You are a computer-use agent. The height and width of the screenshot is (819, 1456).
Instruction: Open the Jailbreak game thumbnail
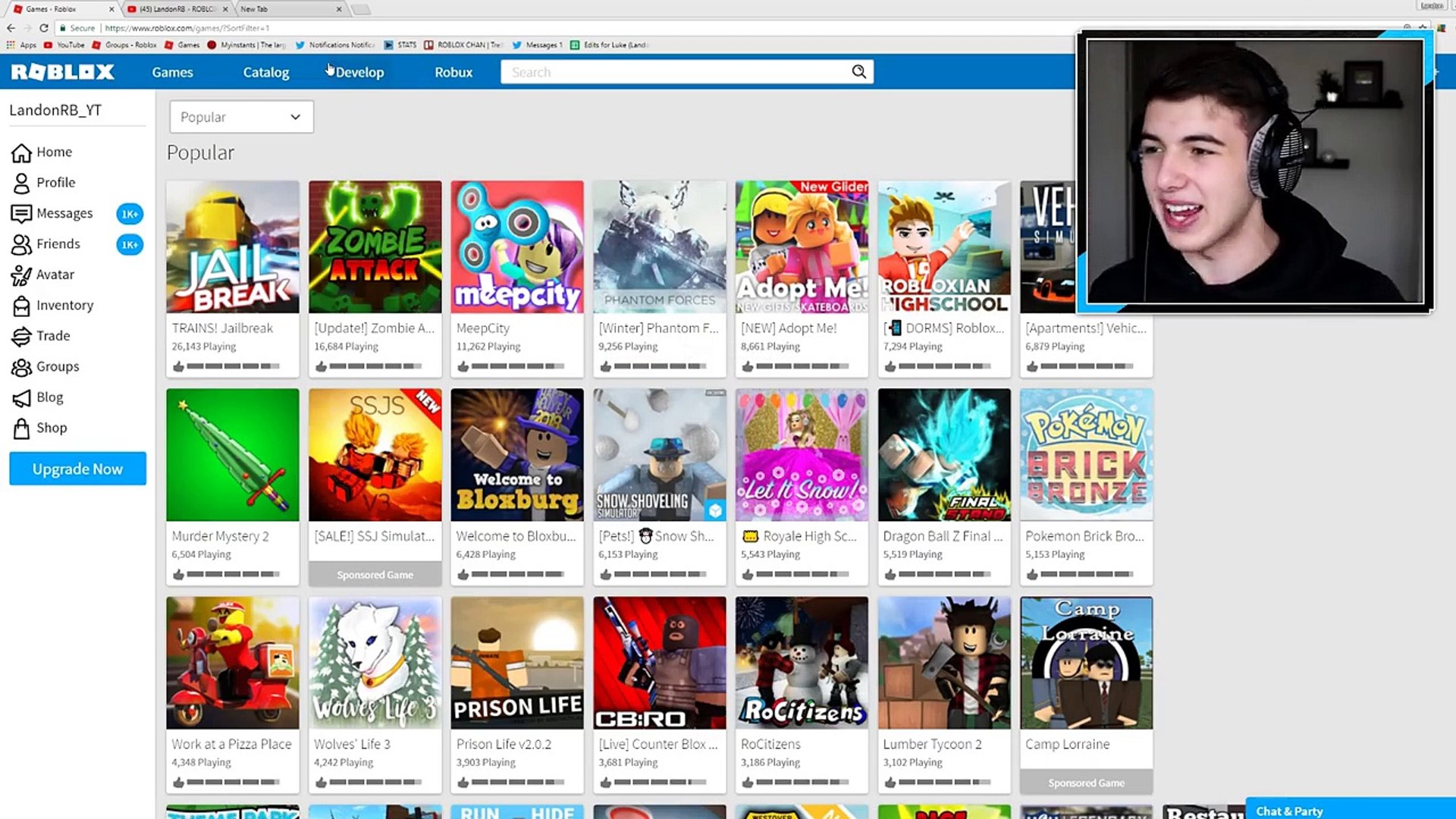coord(233,246)
